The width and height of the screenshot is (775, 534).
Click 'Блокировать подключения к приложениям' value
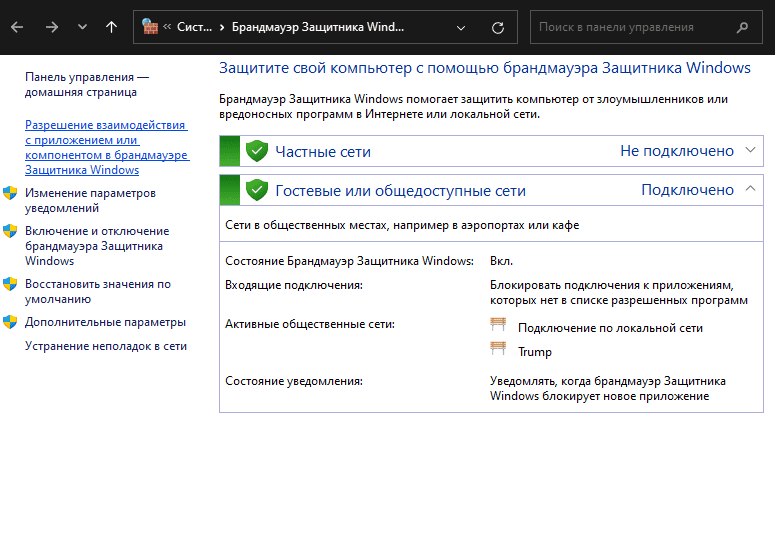tap(619, 293)
